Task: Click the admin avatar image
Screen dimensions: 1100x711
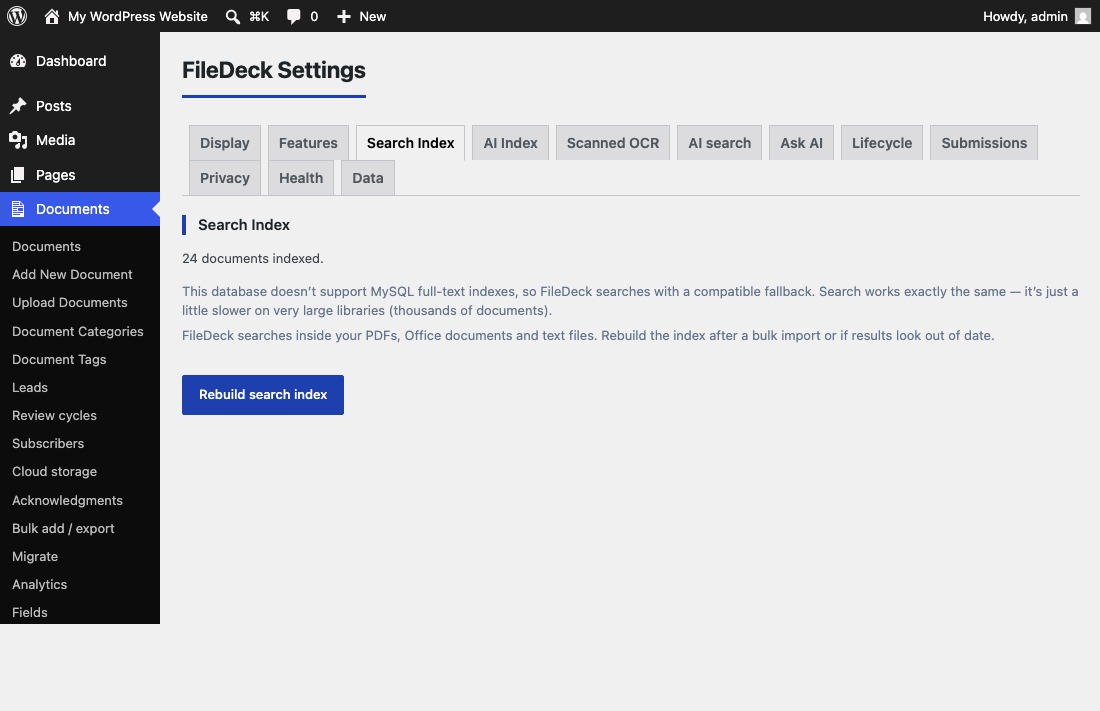Action: pos(1083,16)
